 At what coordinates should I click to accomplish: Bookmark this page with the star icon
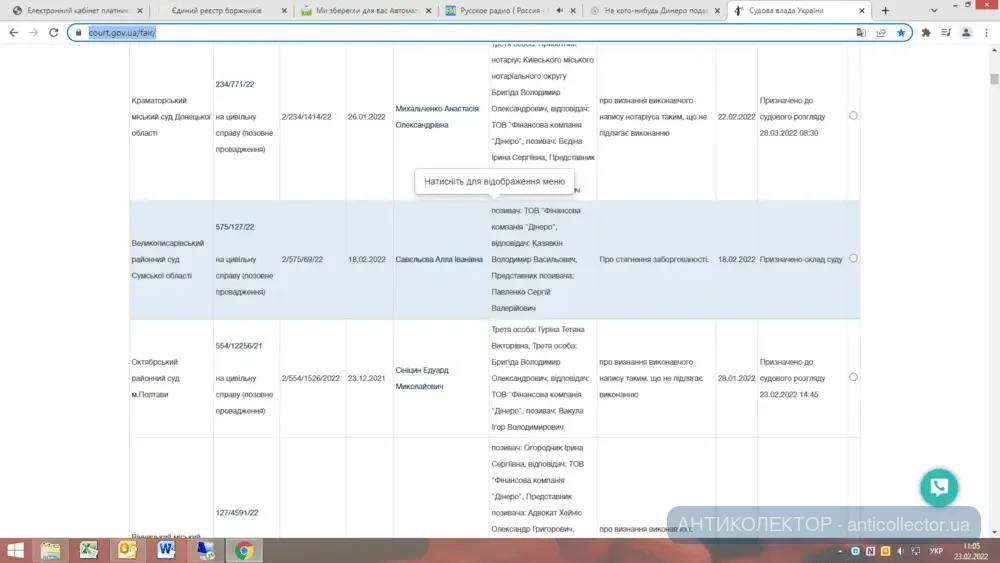click(901, 32)
